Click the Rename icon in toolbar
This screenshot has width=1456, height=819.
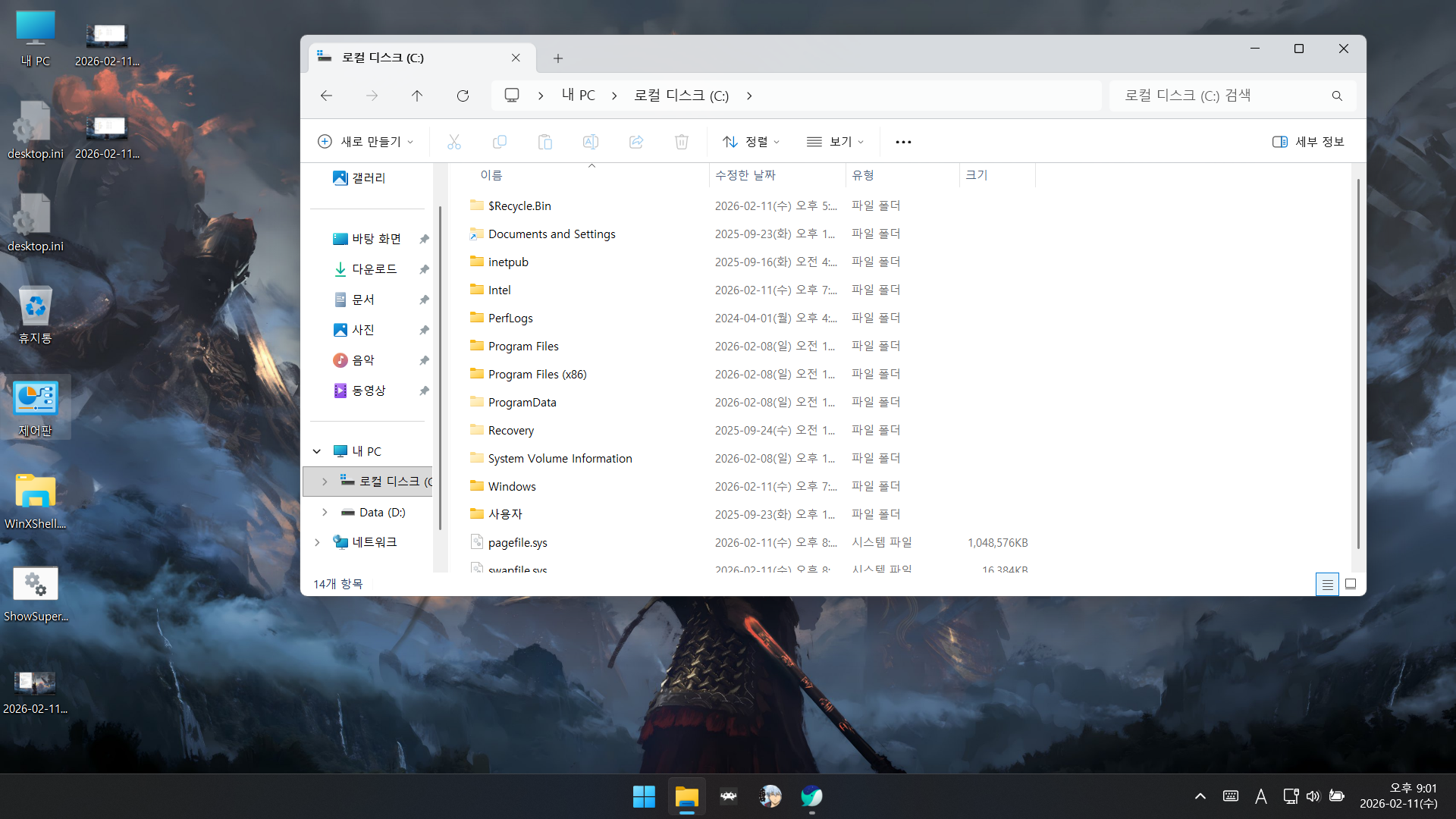click(591, 142)
